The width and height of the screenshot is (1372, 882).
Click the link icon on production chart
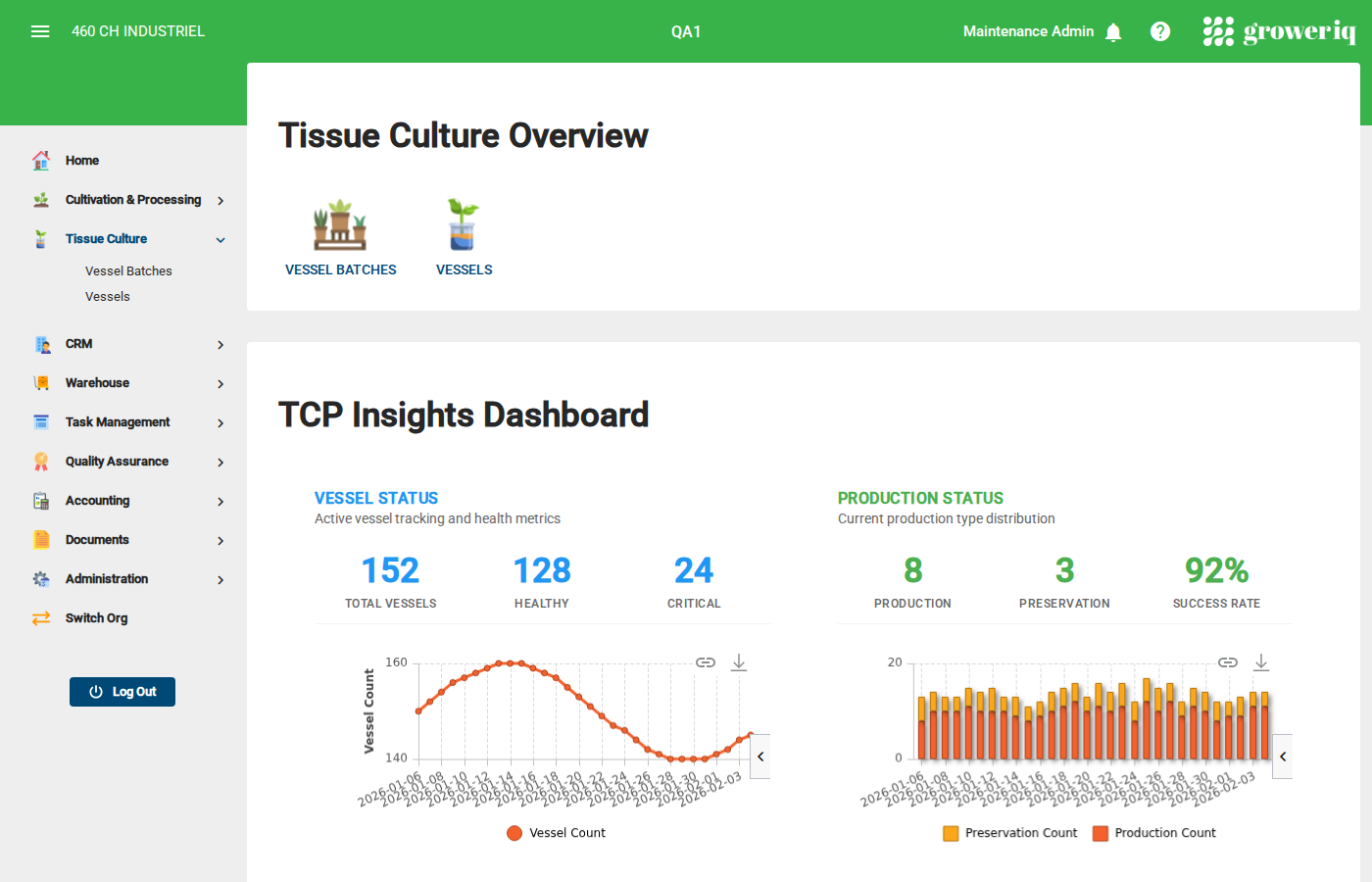click(x=1227, y=661)
